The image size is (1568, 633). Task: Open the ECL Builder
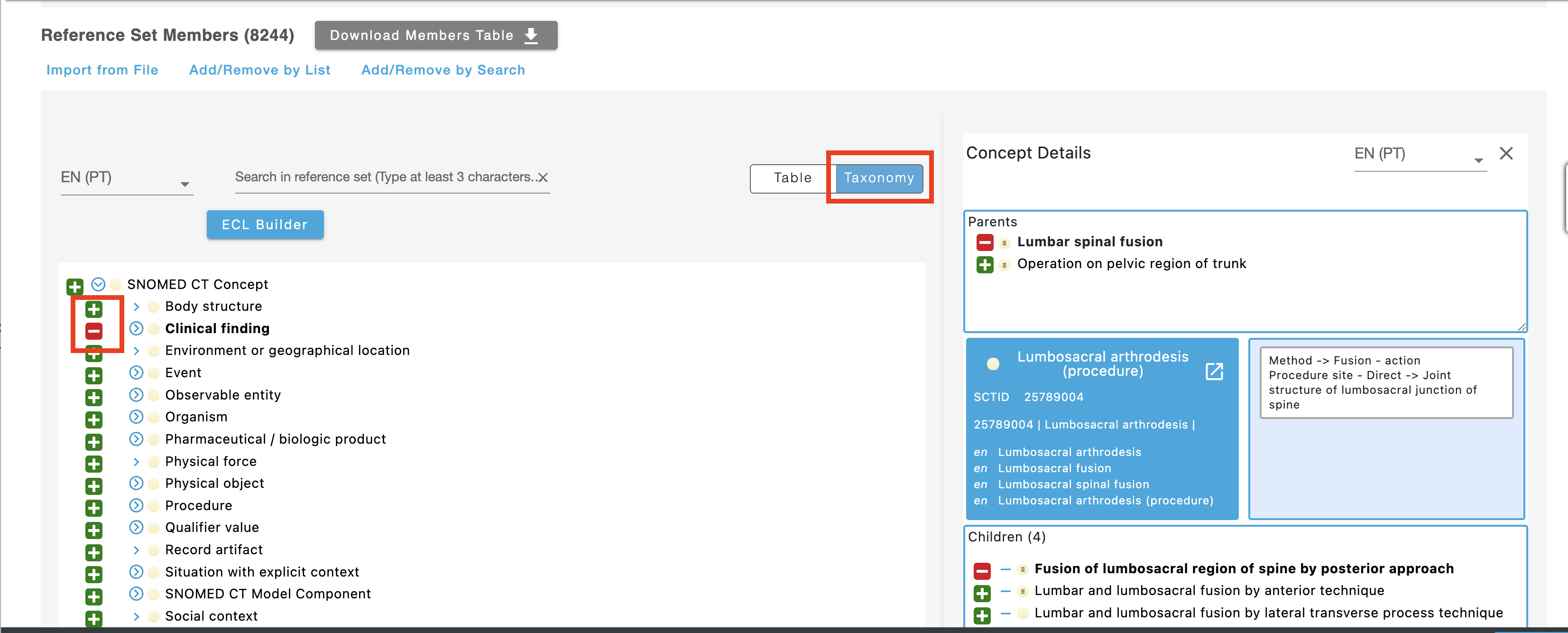[x=265, y=225]
